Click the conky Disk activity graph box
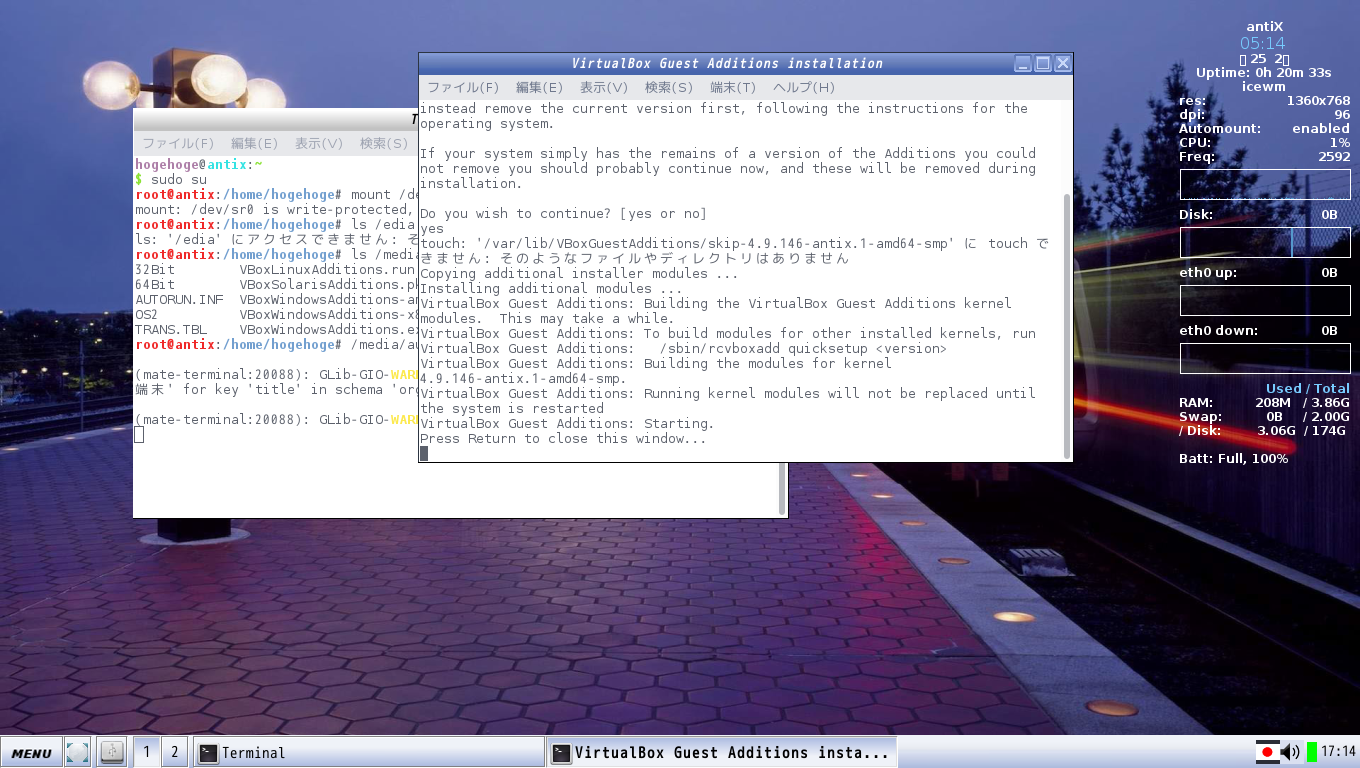Viewport: 1360px width, 768px height. 1265,243
